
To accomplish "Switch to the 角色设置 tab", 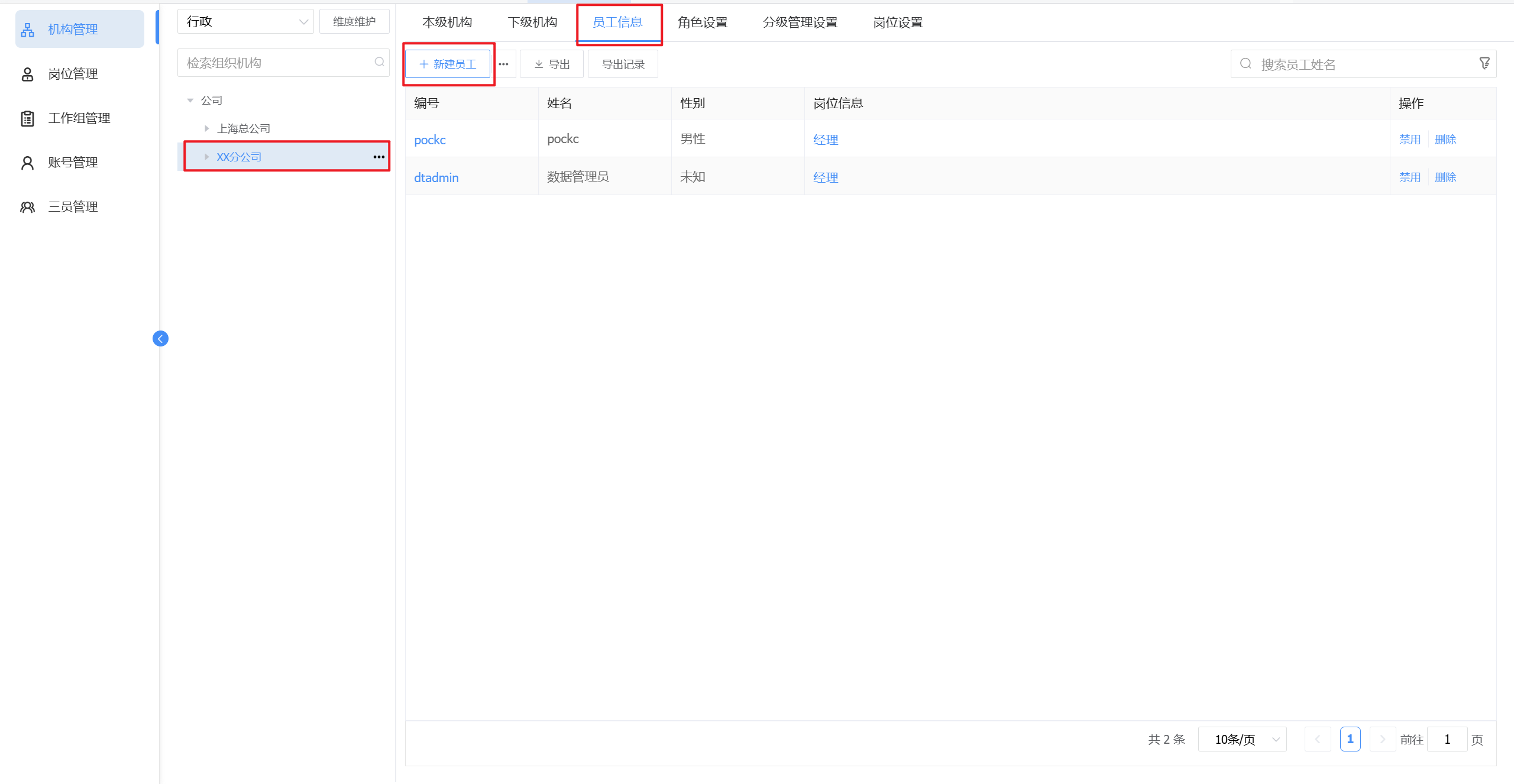I will pos(702,22).
